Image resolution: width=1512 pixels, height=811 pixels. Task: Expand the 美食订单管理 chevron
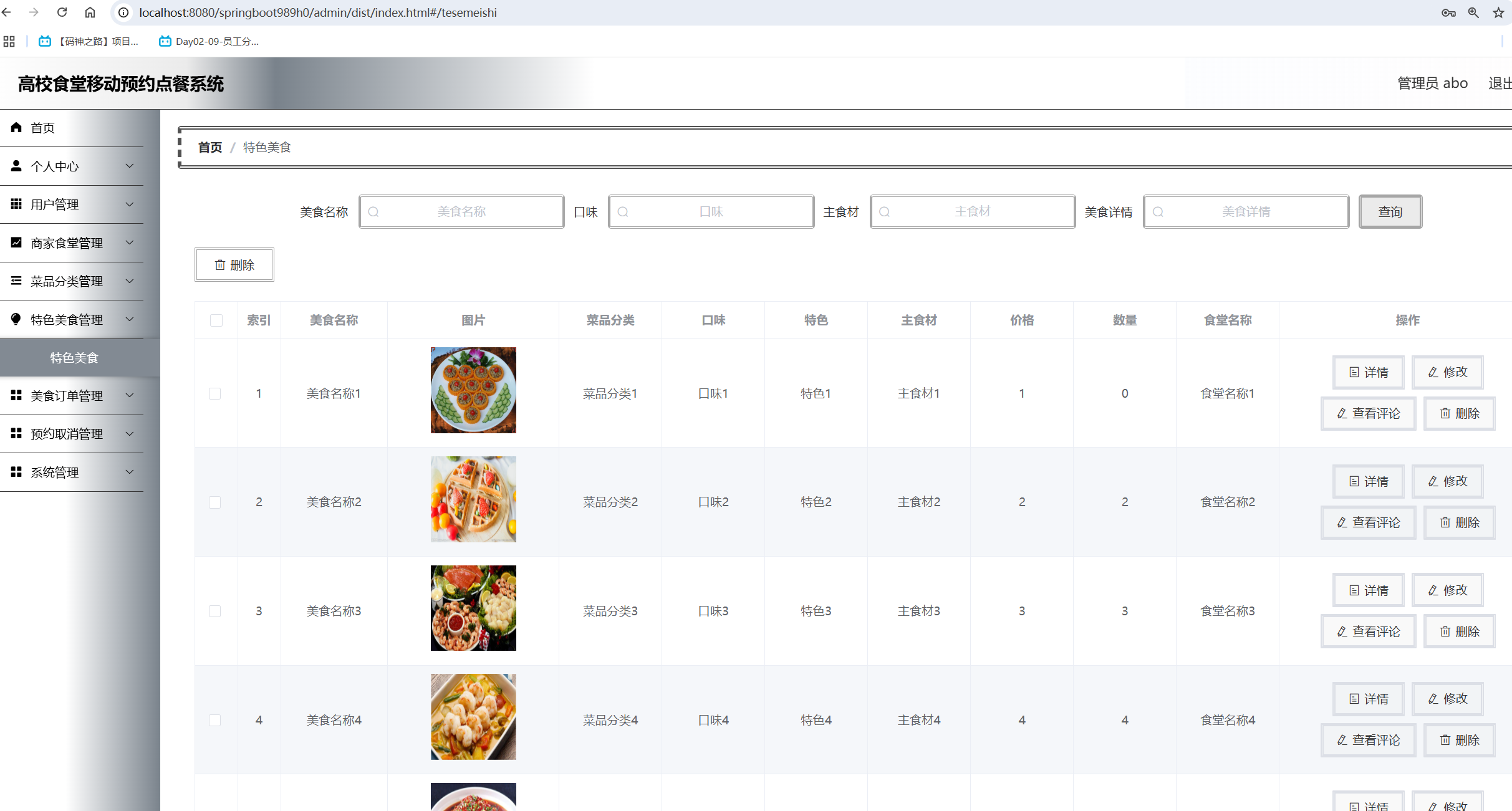point(130,395)
